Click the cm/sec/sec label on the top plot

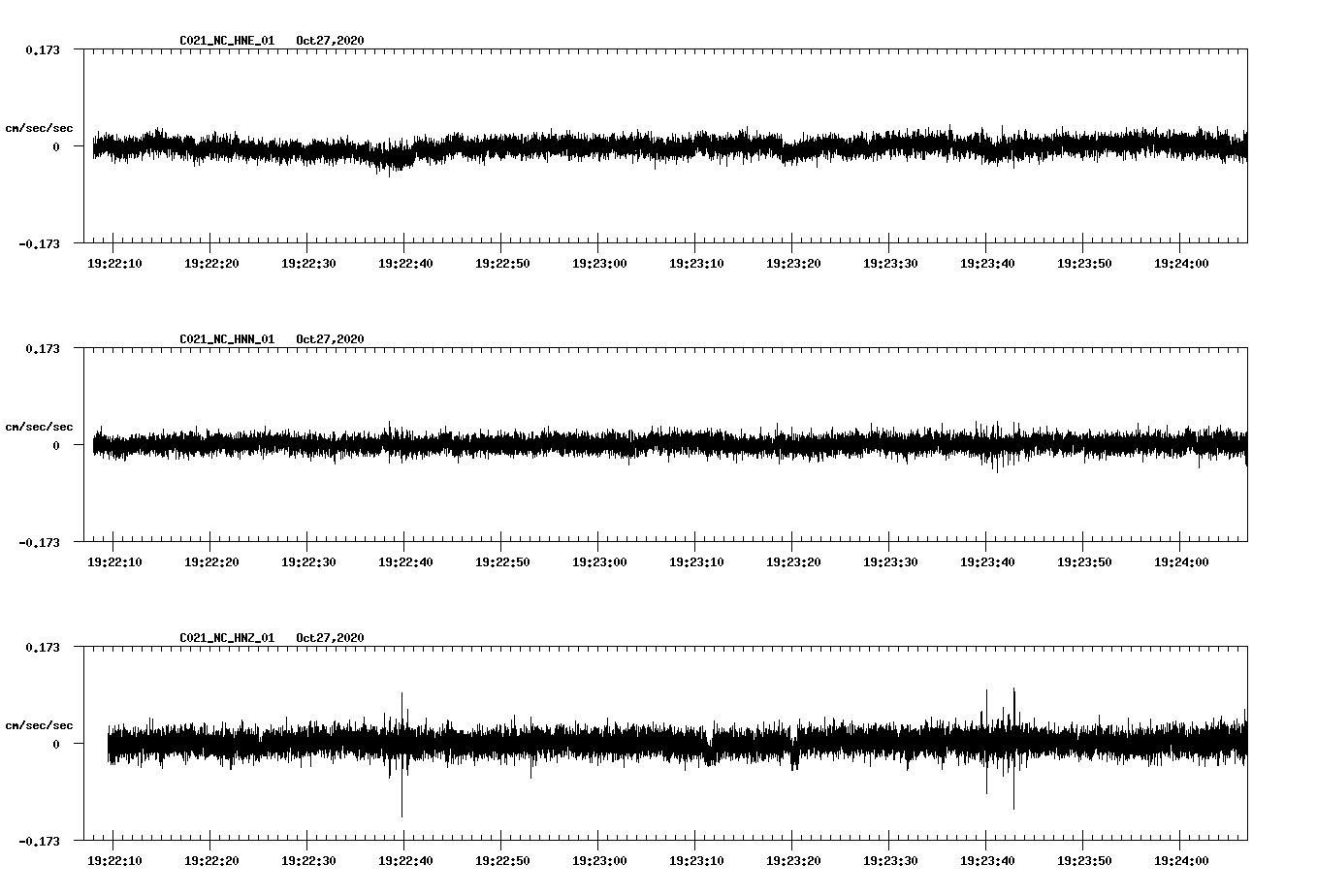coord(41,127)
